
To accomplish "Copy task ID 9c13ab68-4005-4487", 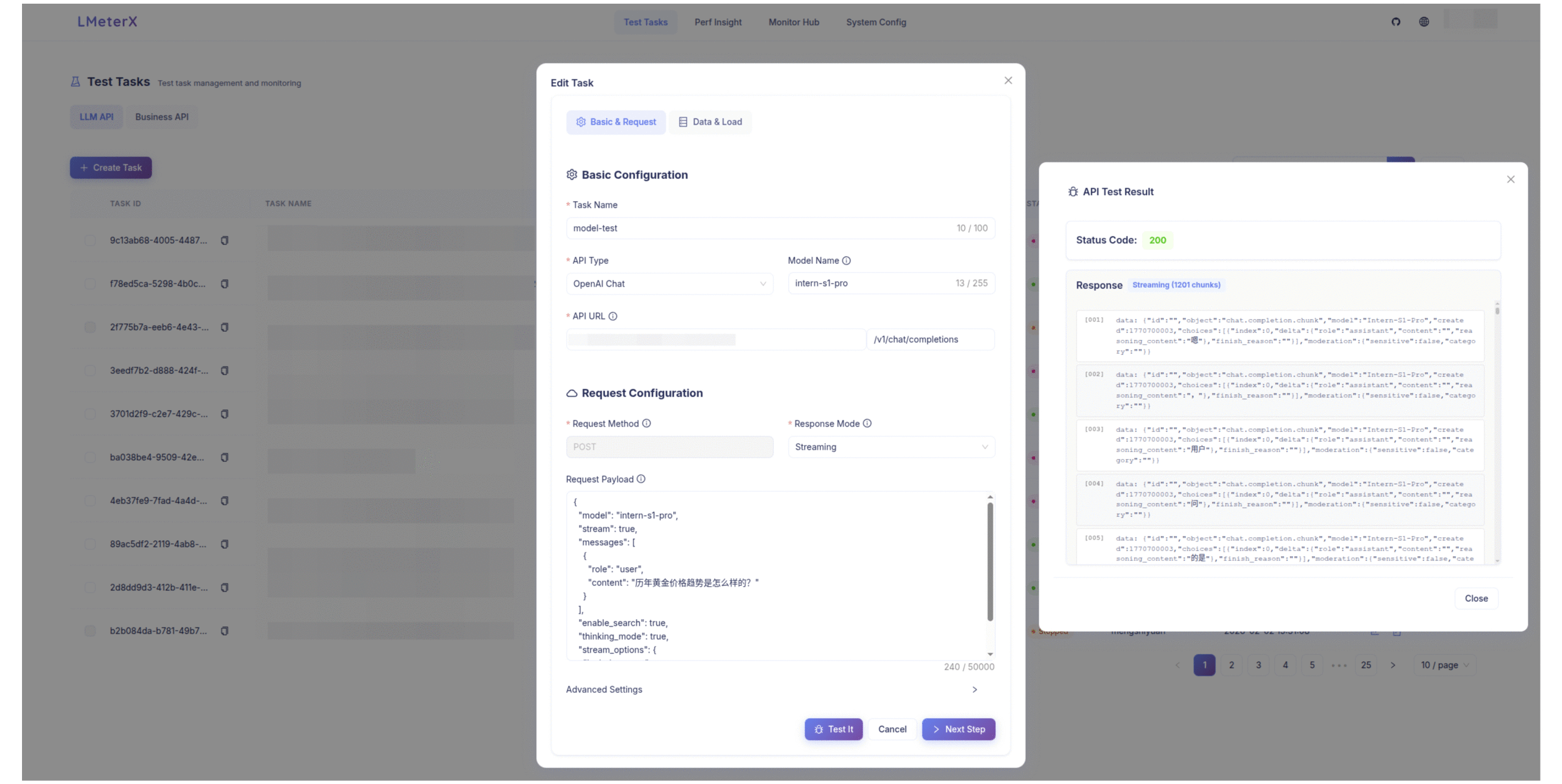I will tap(224, 240).
